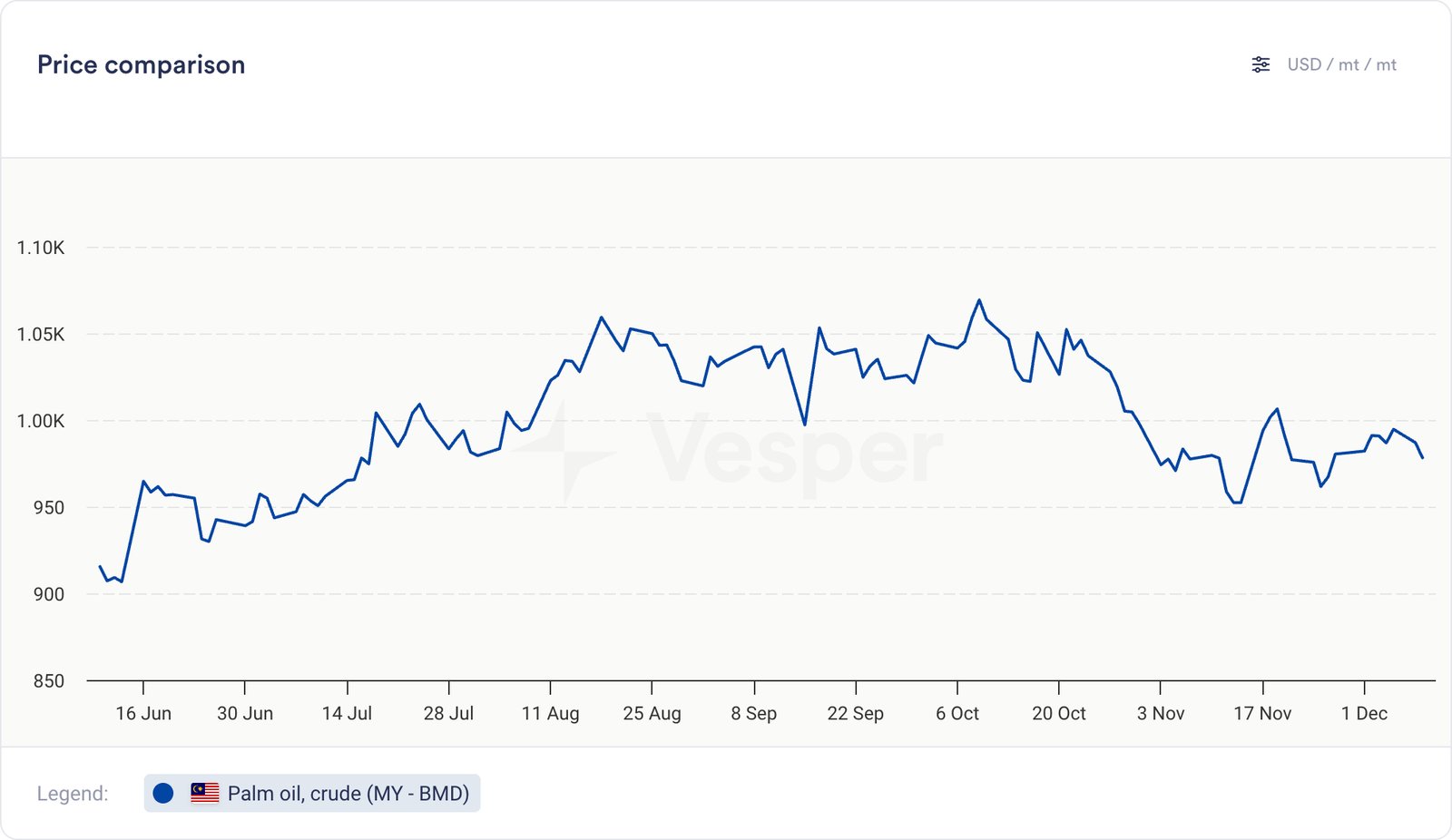This screenshot has height=840, width=1452.
Task: Click the Price comparison heading
Action: point(141,65)
